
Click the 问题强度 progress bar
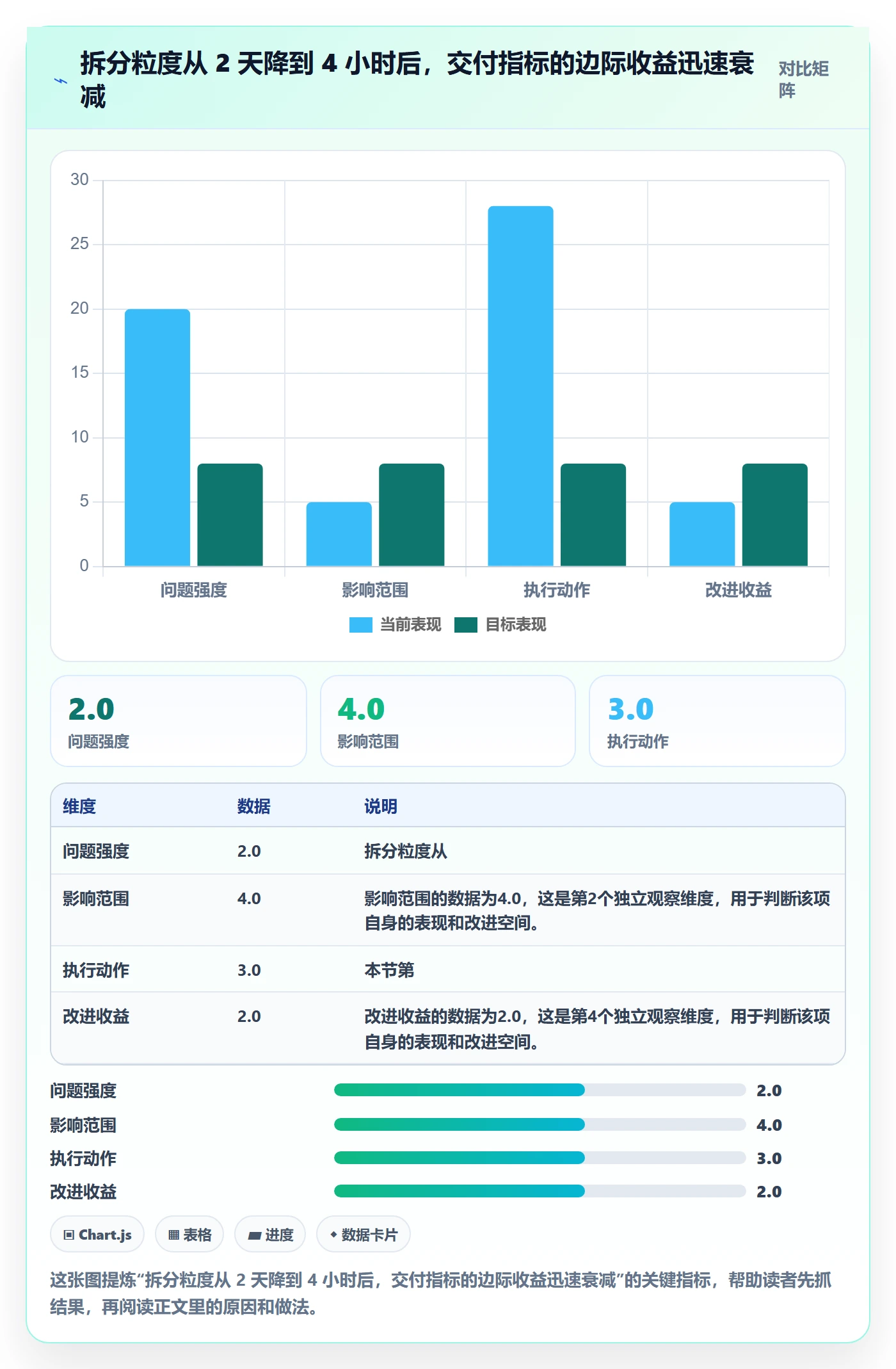click(x=540, y=1090)
